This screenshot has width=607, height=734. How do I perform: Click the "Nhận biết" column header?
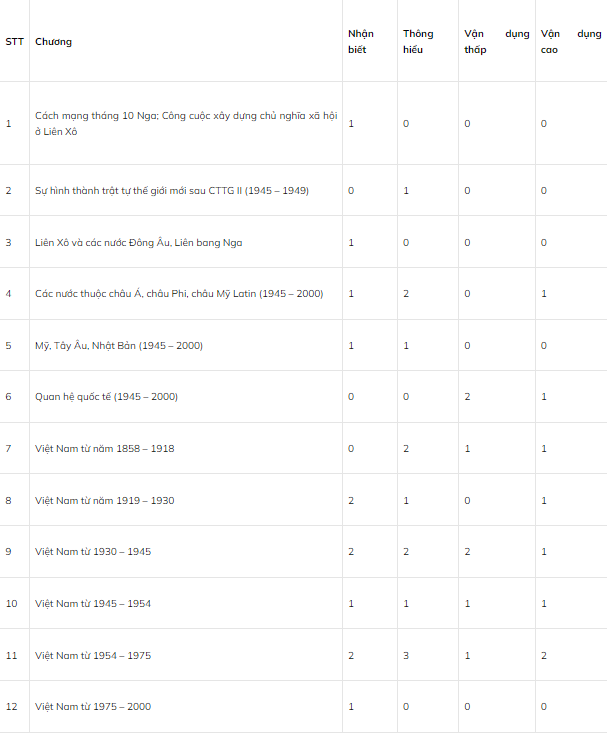click(361, 42)
